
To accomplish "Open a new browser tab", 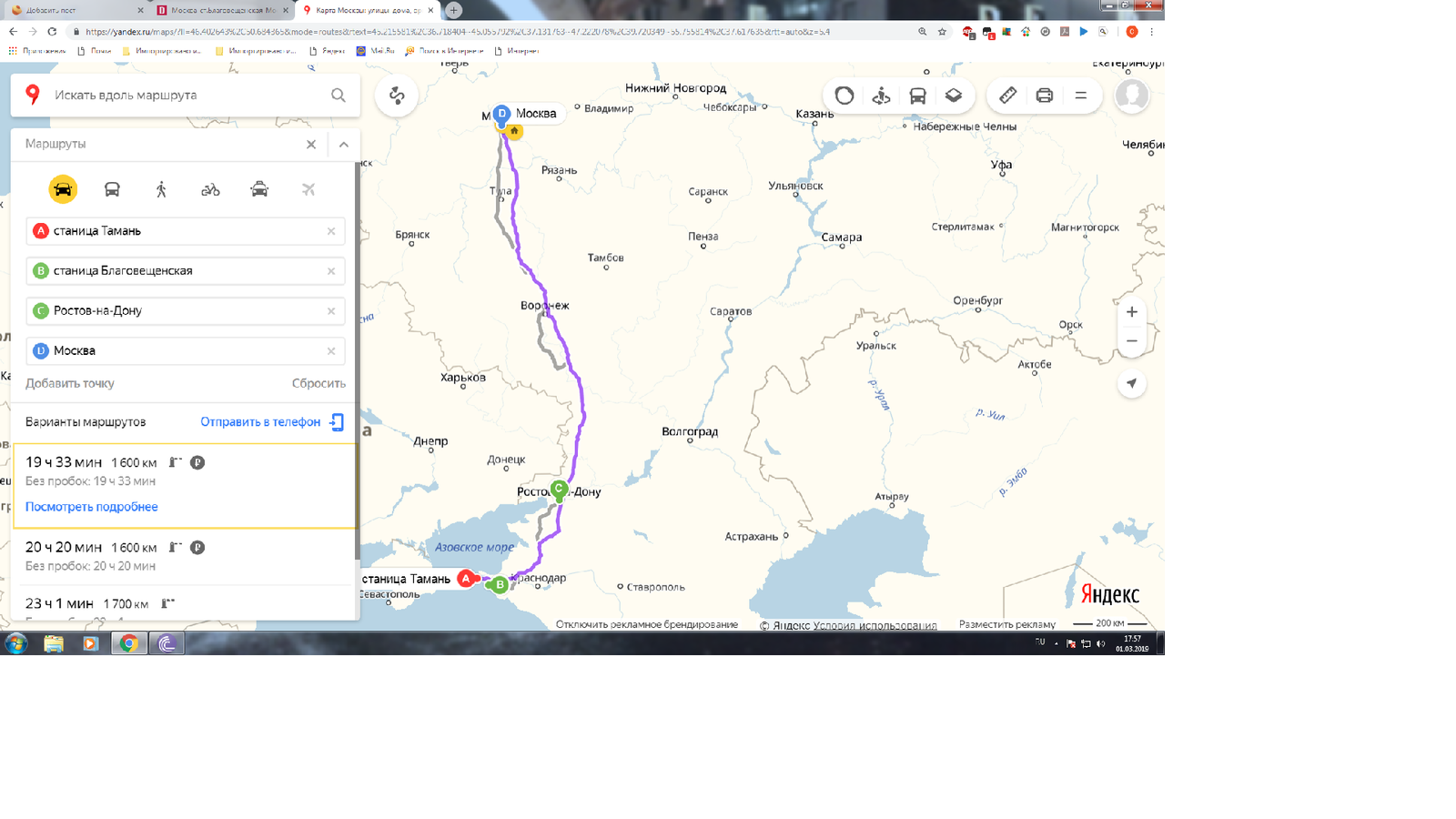I will [453, 10].
